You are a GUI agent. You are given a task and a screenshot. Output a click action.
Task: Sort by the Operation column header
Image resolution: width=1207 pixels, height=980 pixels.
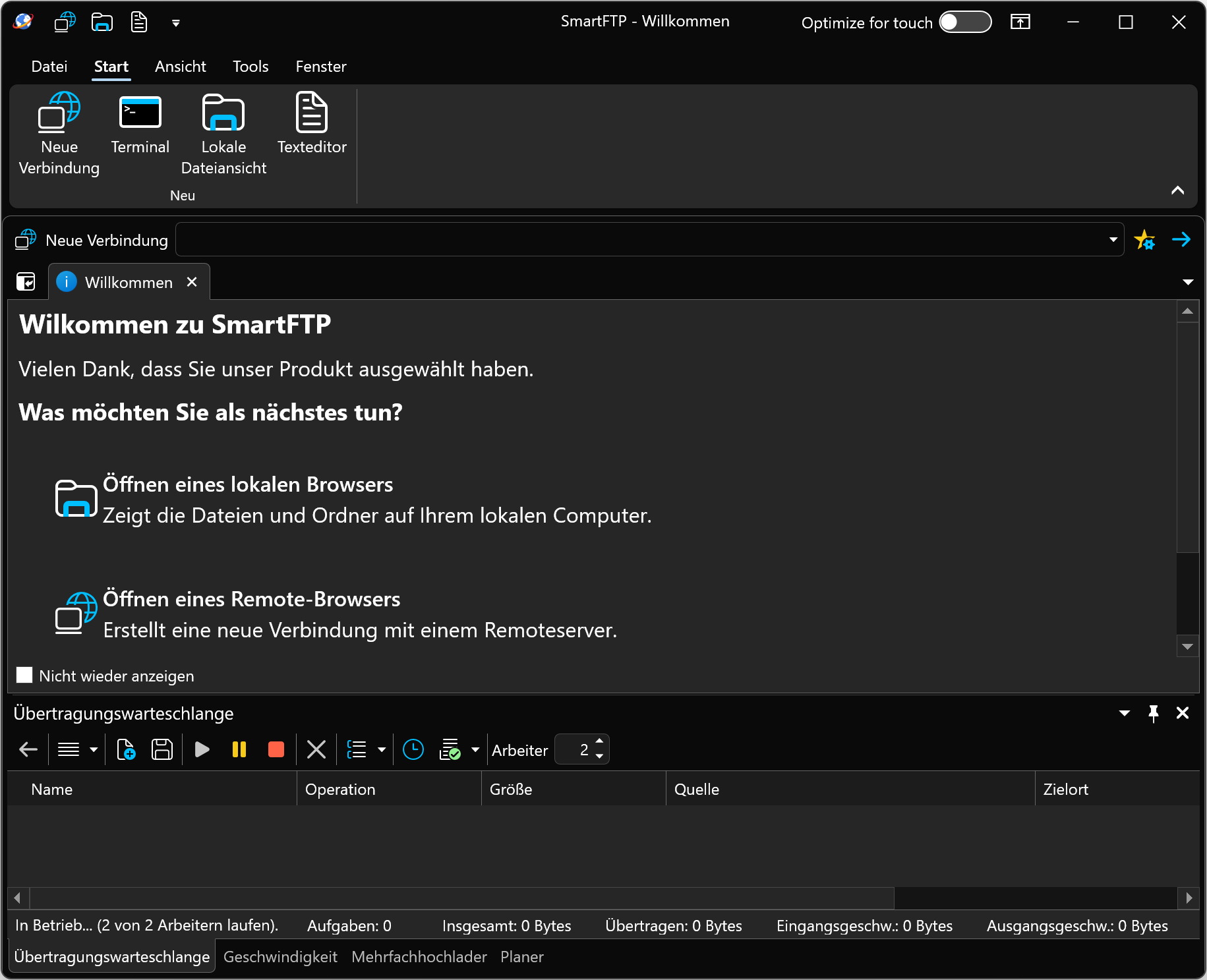(389, 789)
